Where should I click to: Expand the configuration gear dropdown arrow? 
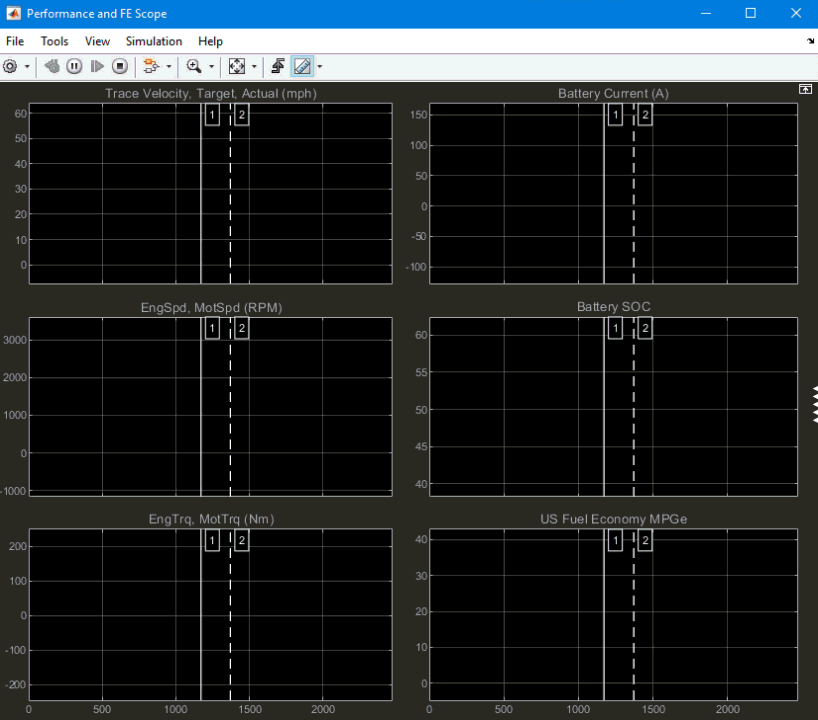pyautogui.click(x=27, y=67)
